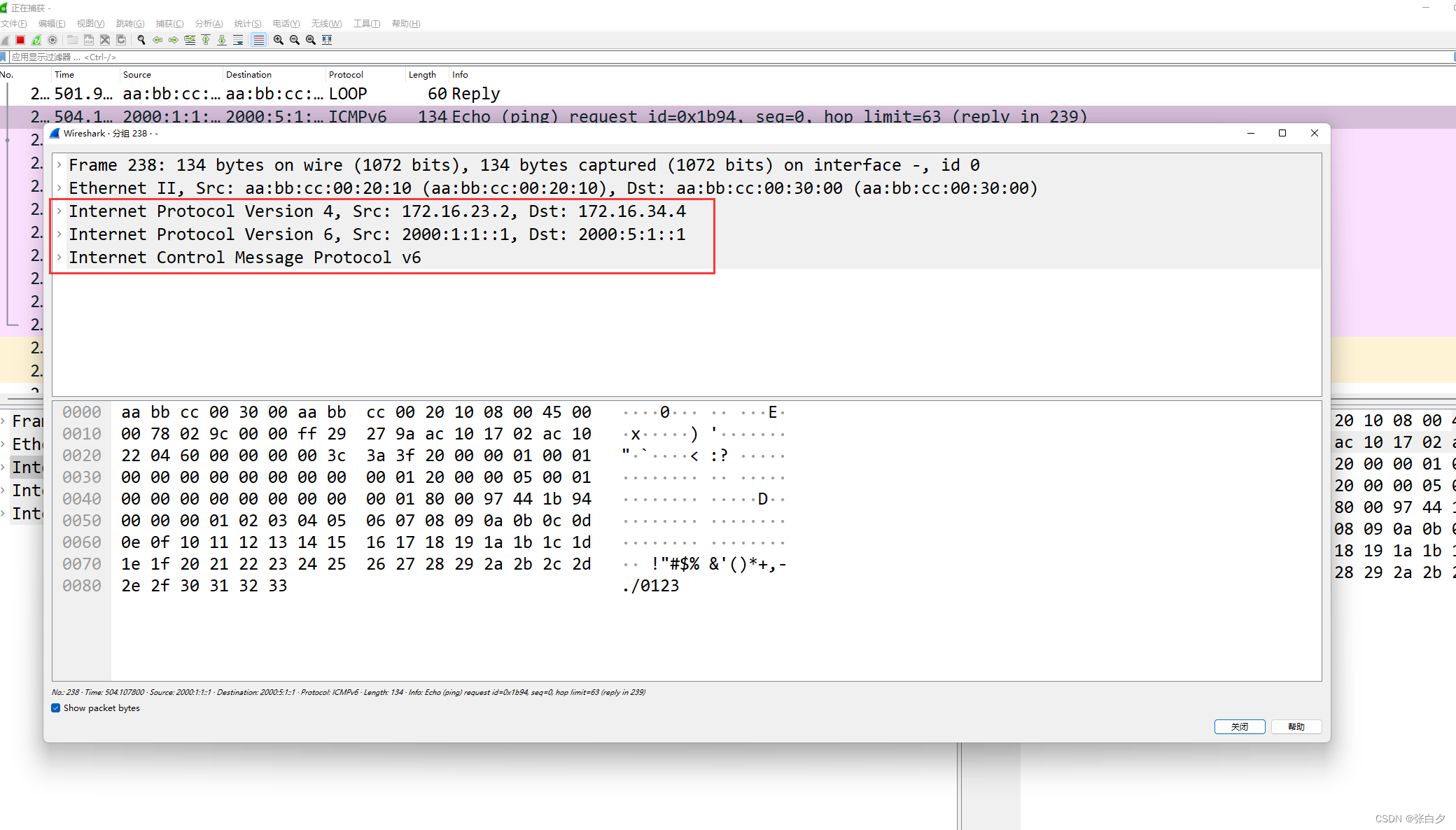Screen dimensions: 1456x830
Task: Expand the Ethernet II tree row
Action: pos(59,188)
